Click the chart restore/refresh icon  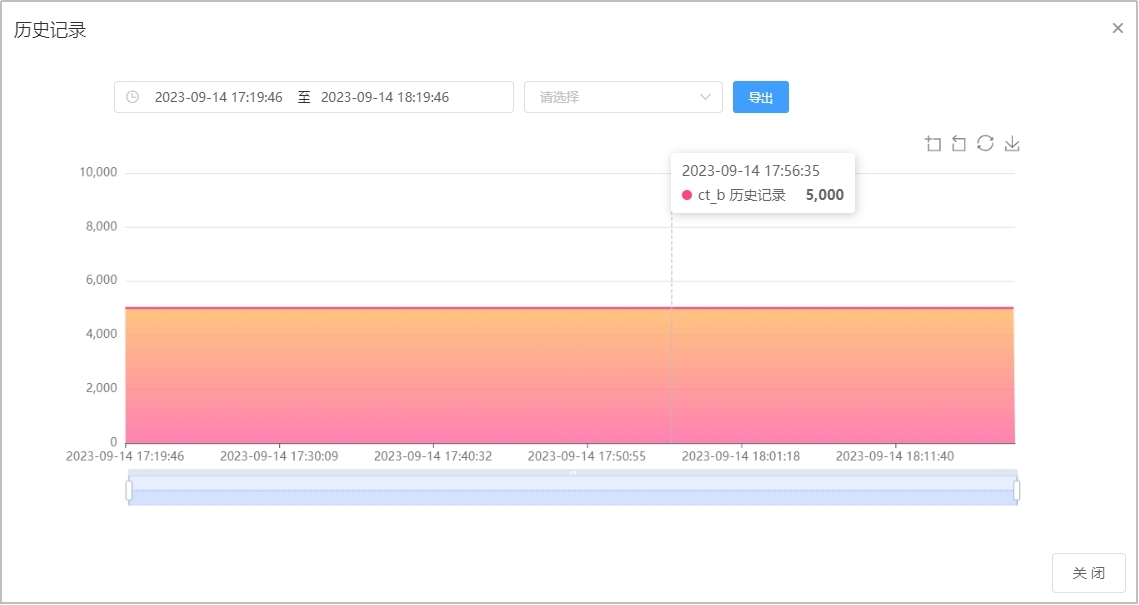pos(985,144)
